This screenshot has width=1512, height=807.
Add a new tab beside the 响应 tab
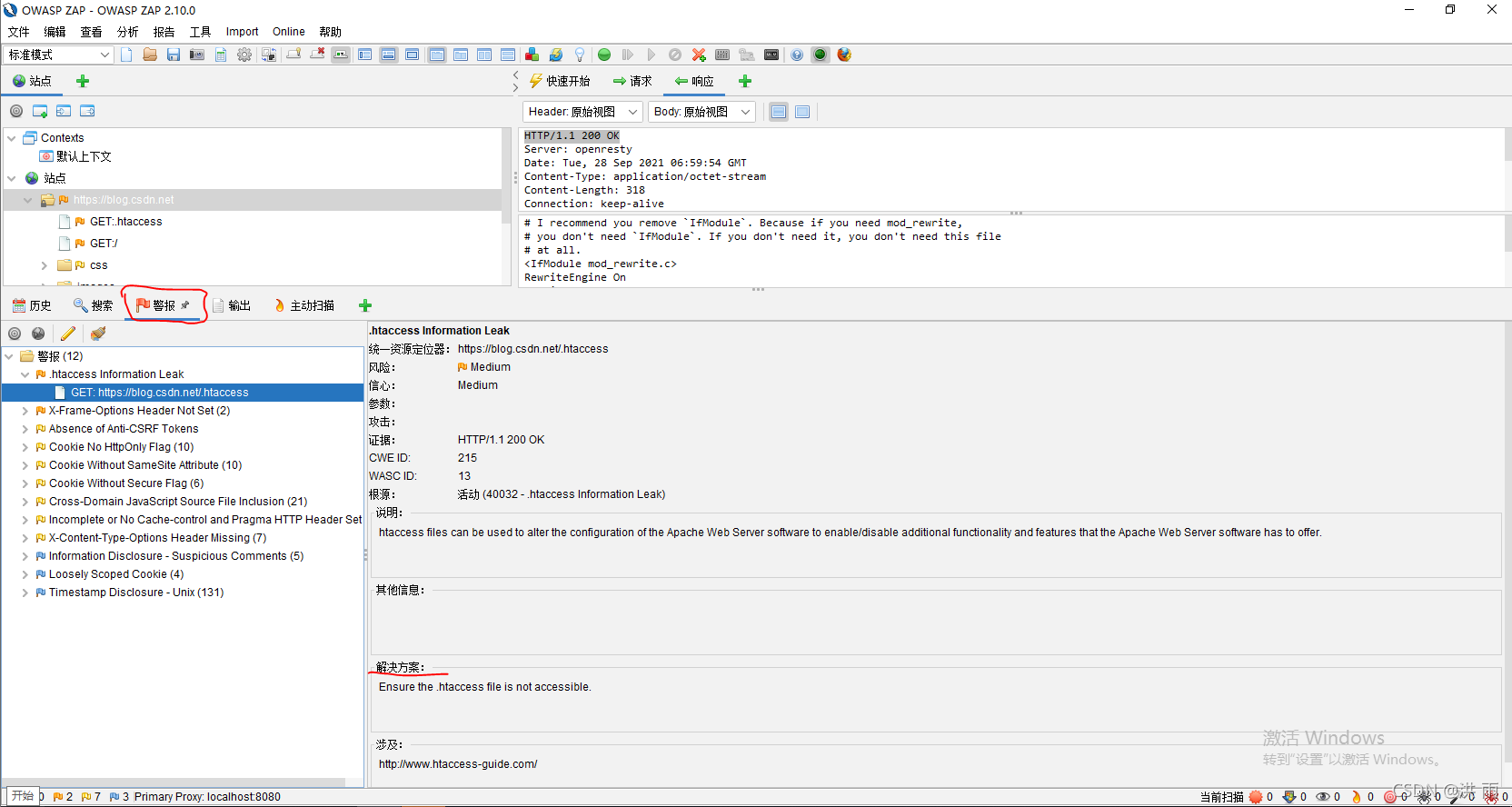(745, 81)
